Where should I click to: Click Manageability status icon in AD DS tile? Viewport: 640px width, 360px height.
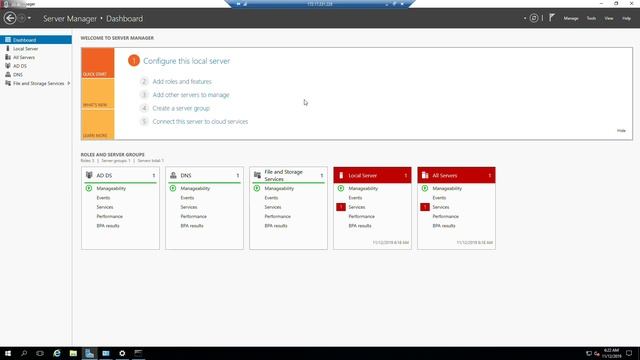(89, 188)
